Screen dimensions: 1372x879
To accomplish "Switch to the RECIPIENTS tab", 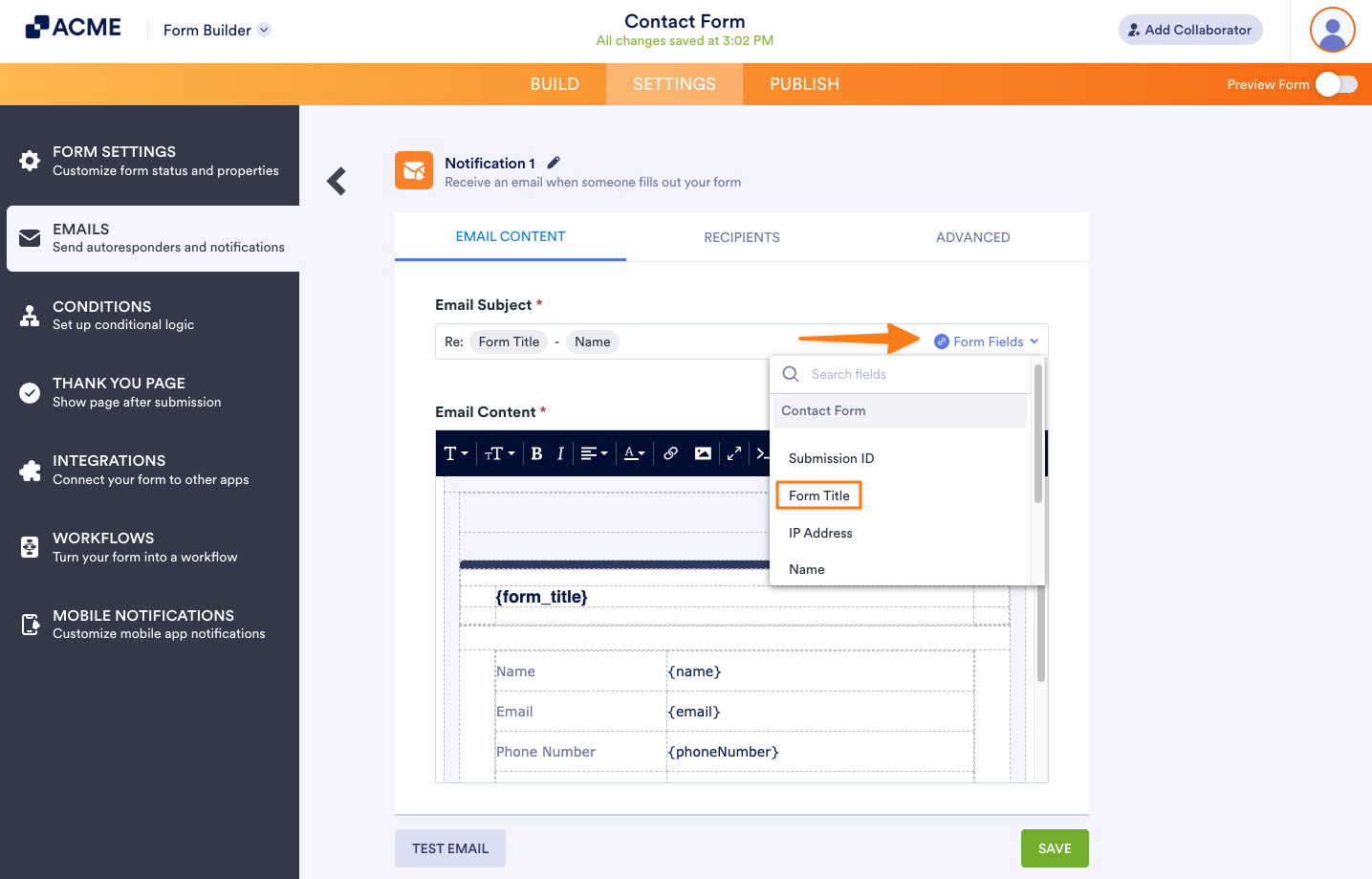I will pyautogui.click(x=742, y=236).
